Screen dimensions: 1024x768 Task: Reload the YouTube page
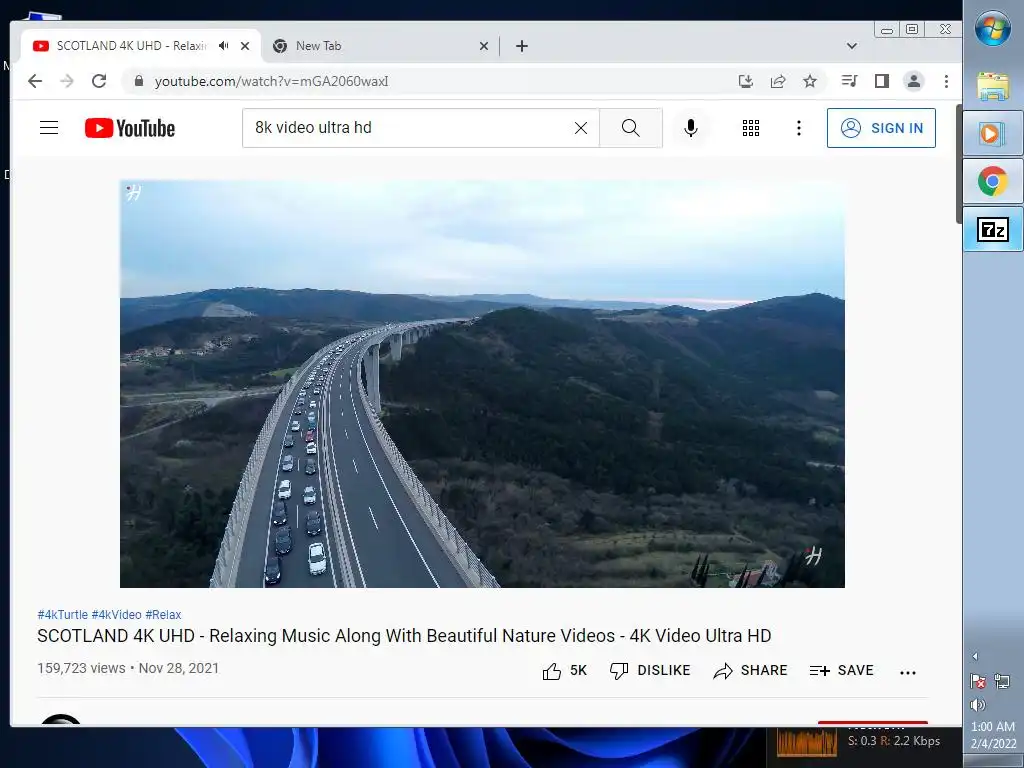[x=99, y=81]
